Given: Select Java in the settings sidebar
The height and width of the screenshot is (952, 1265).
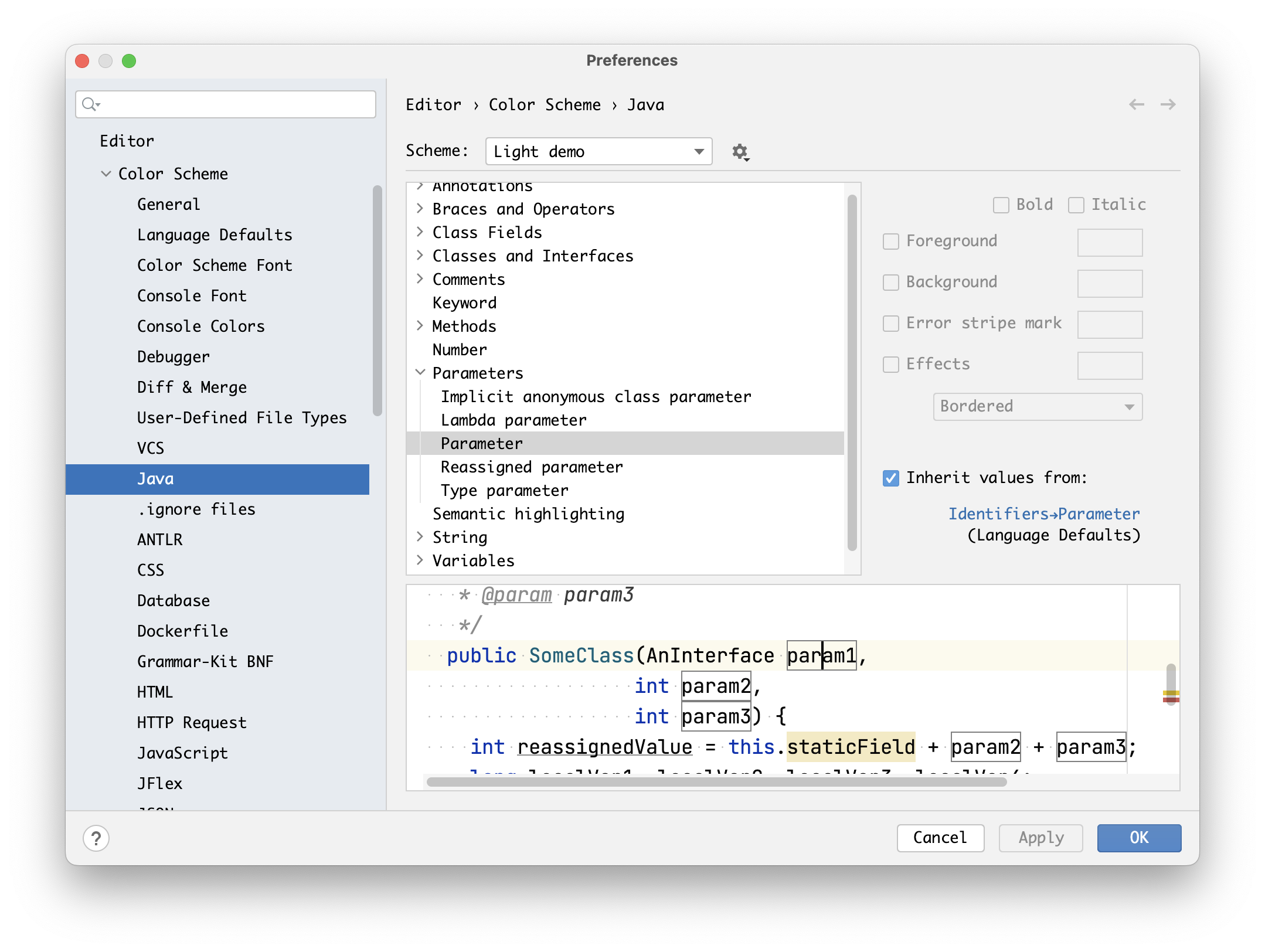Looking at the screenshot, I should pyautogui.click(x=155, y=478).
